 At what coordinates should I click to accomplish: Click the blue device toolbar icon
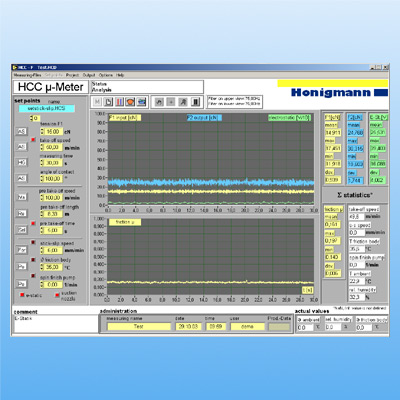(x=142, y=102)
